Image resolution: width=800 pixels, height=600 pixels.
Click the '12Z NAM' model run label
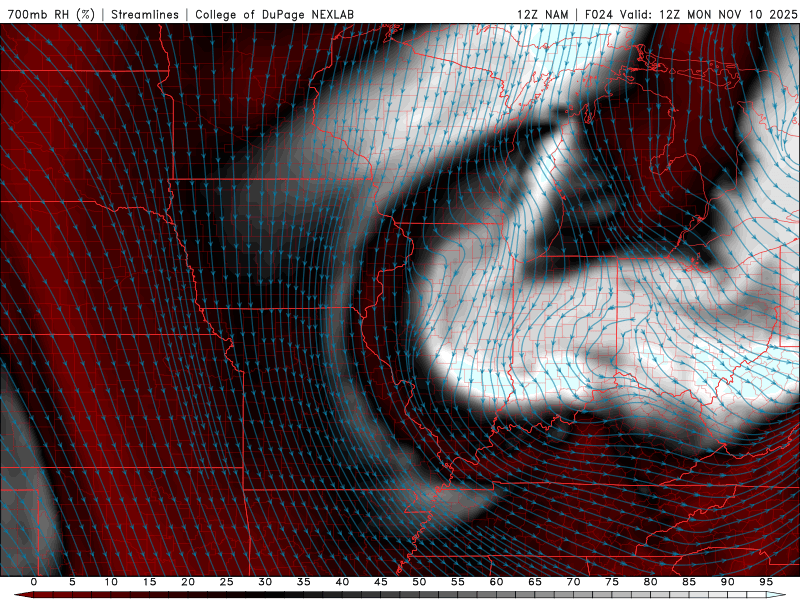(543, 14)
